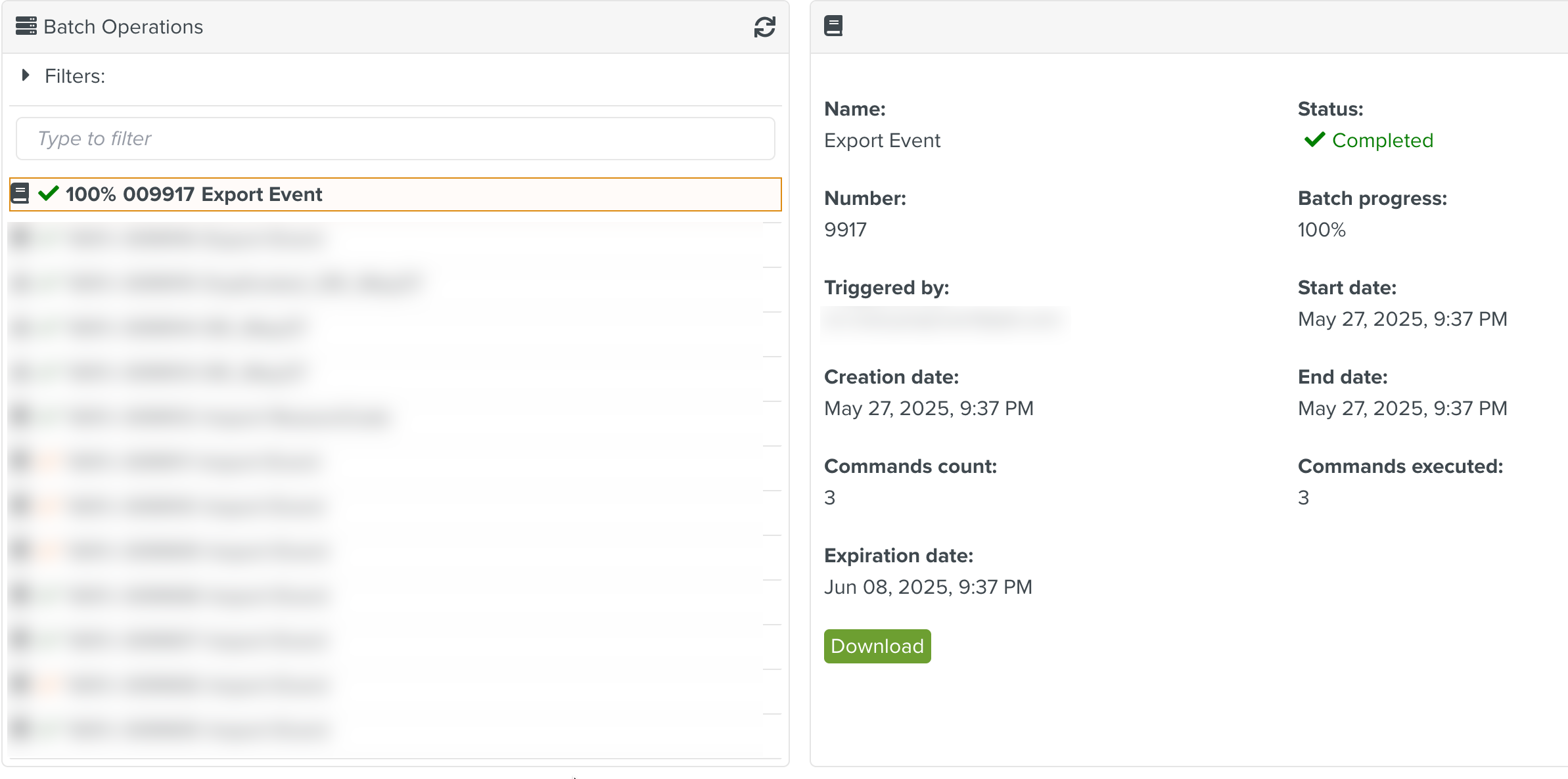Image resolution: width=1568 pixels, height=779 pixels.
Task: Click the Export Event name value
Action: [x=882, y=141]
